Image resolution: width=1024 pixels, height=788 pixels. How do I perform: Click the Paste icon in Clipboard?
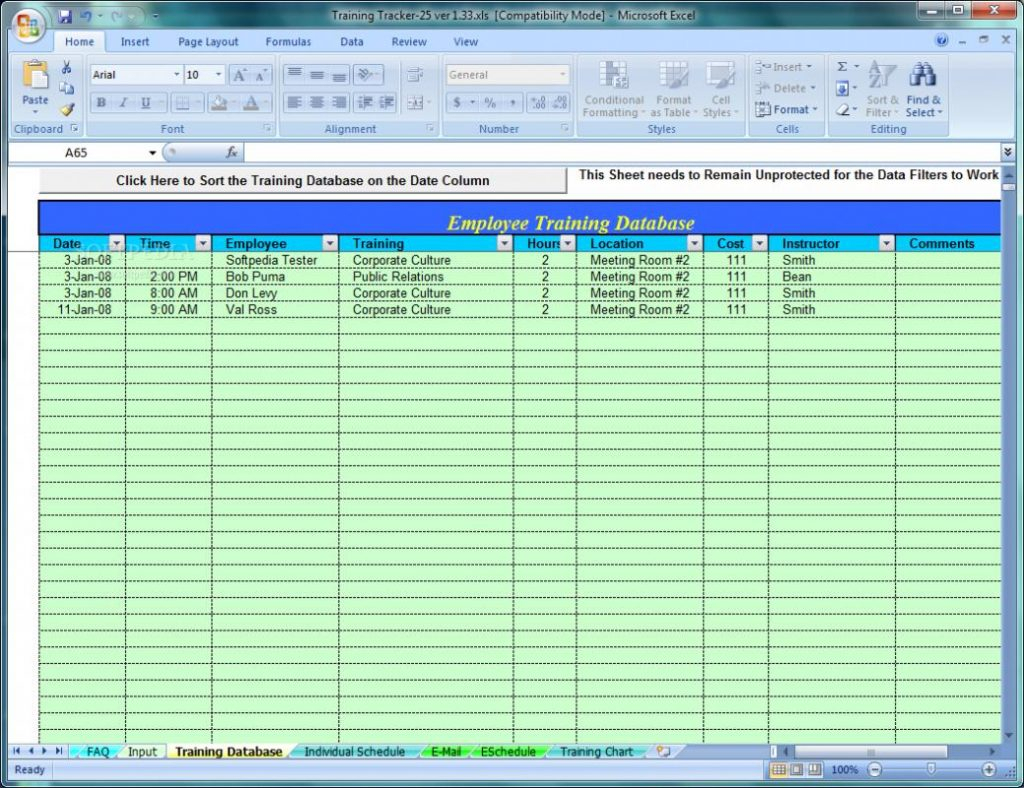(35, 78)
